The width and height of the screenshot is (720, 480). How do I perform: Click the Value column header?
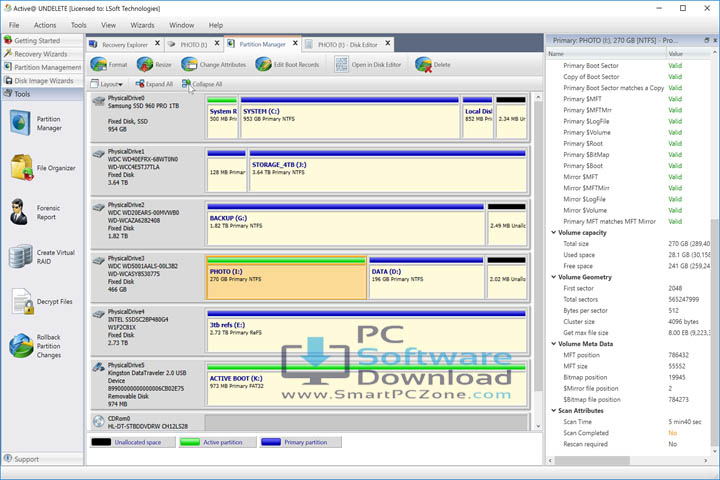pos(689,54)
